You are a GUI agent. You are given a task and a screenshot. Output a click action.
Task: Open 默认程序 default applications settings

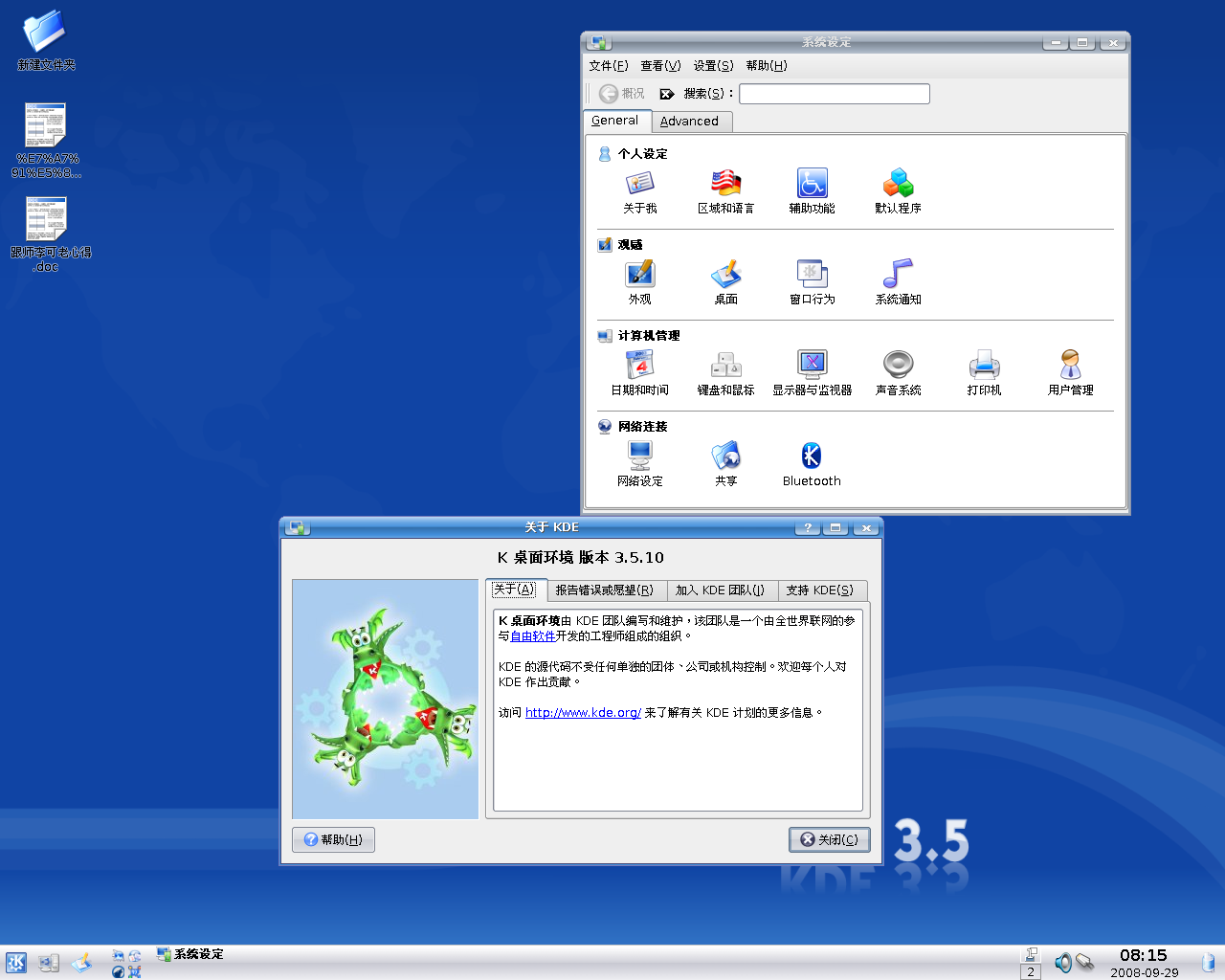tap(898, 191)
